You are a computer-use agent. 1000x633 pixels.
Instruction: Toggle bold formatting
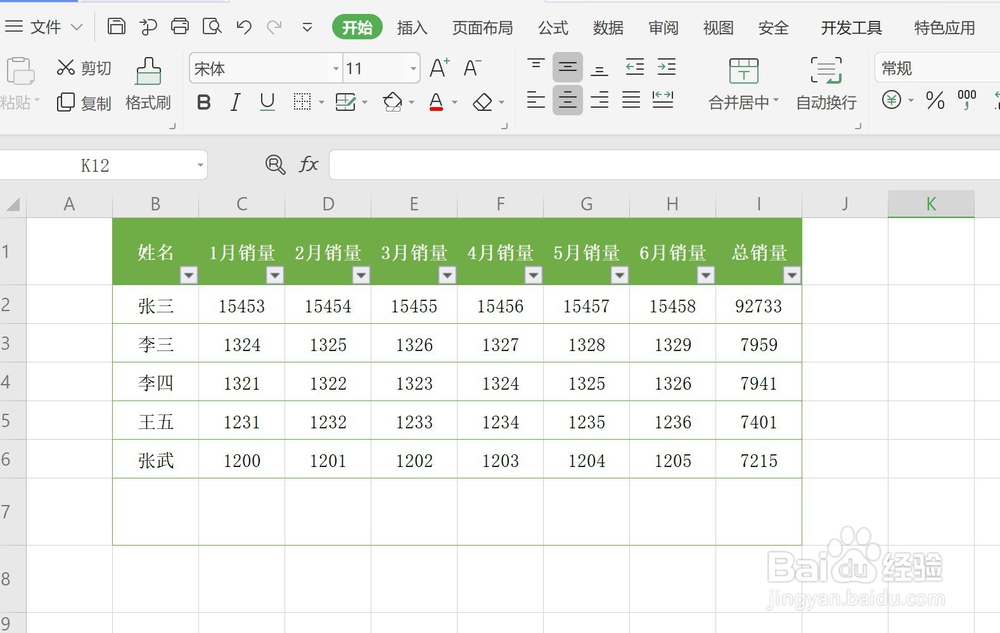(203, 102)
